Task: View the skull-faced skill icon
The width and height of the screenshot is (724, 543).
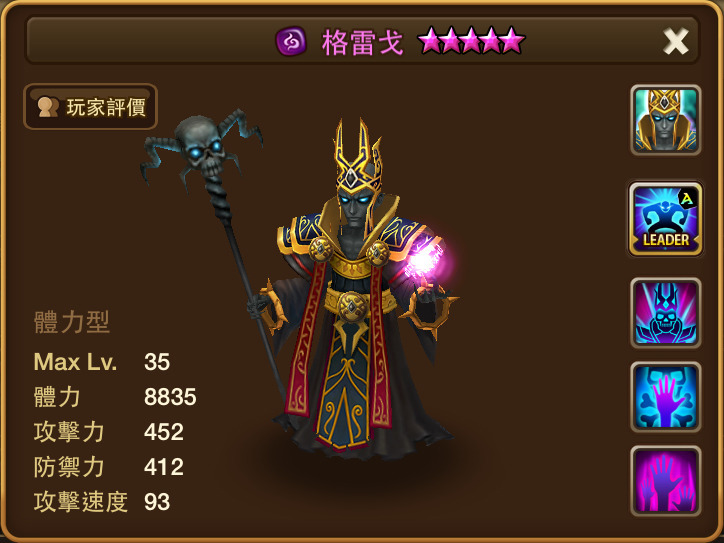Action: (665, 313)
